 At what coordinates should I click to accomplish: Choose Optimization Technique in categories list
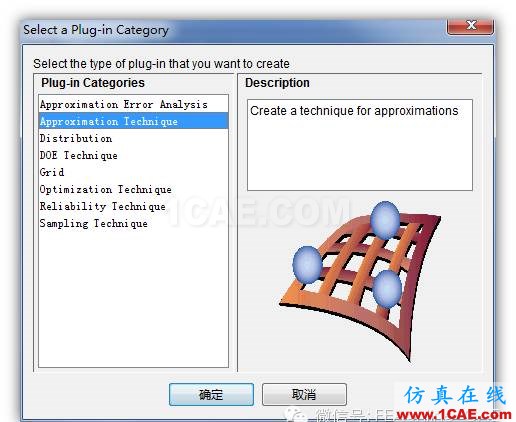(133, 189)
